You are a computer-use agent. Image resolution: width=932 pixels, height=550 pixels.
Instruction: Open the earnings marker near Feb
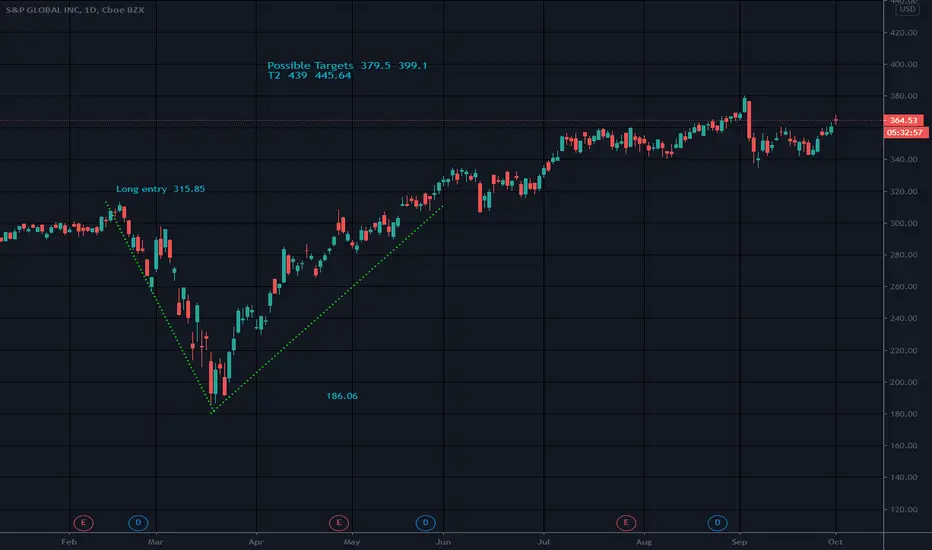tap(83, 523)
